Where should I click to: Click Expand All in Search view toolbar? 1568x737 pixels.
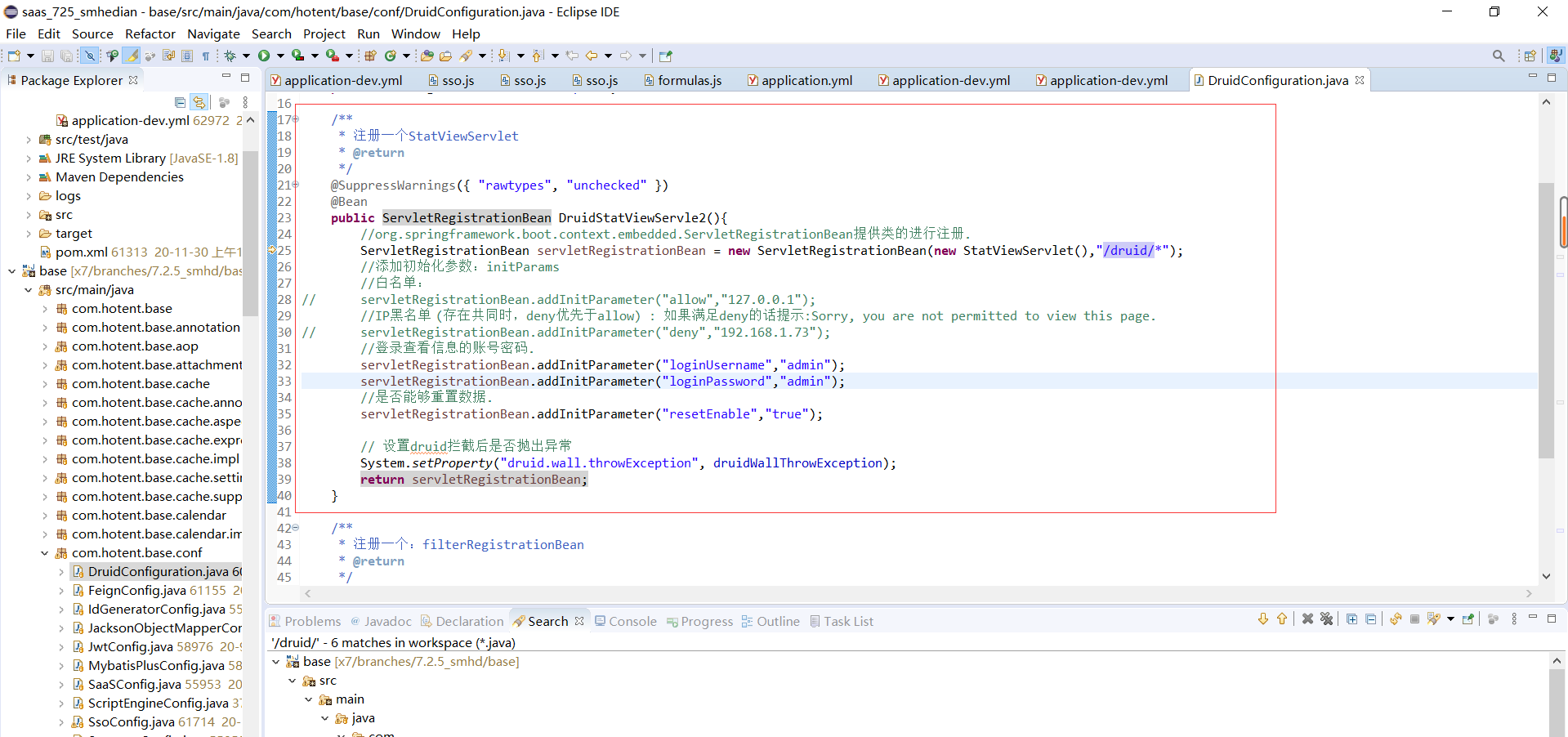pyautogui.click(x=1351, y=619)
